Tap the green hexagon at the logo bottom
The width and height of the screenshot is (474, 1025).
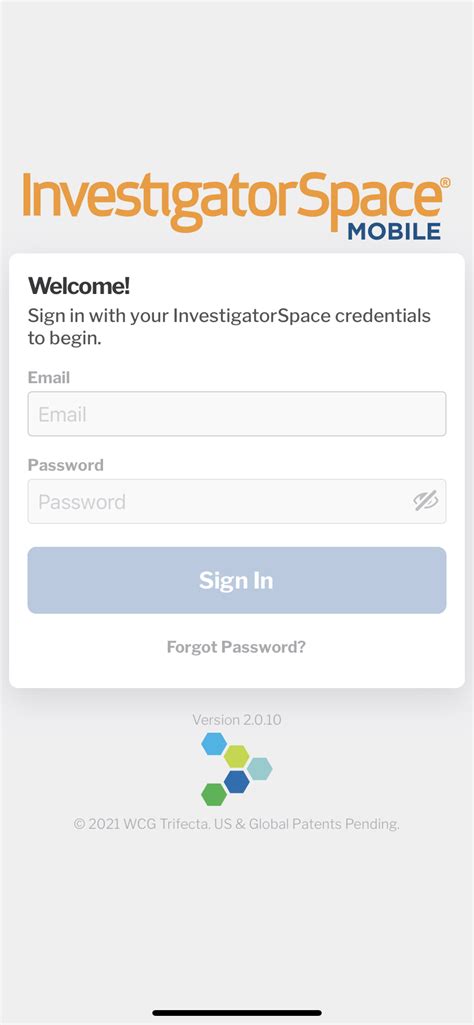coord(214,794)
